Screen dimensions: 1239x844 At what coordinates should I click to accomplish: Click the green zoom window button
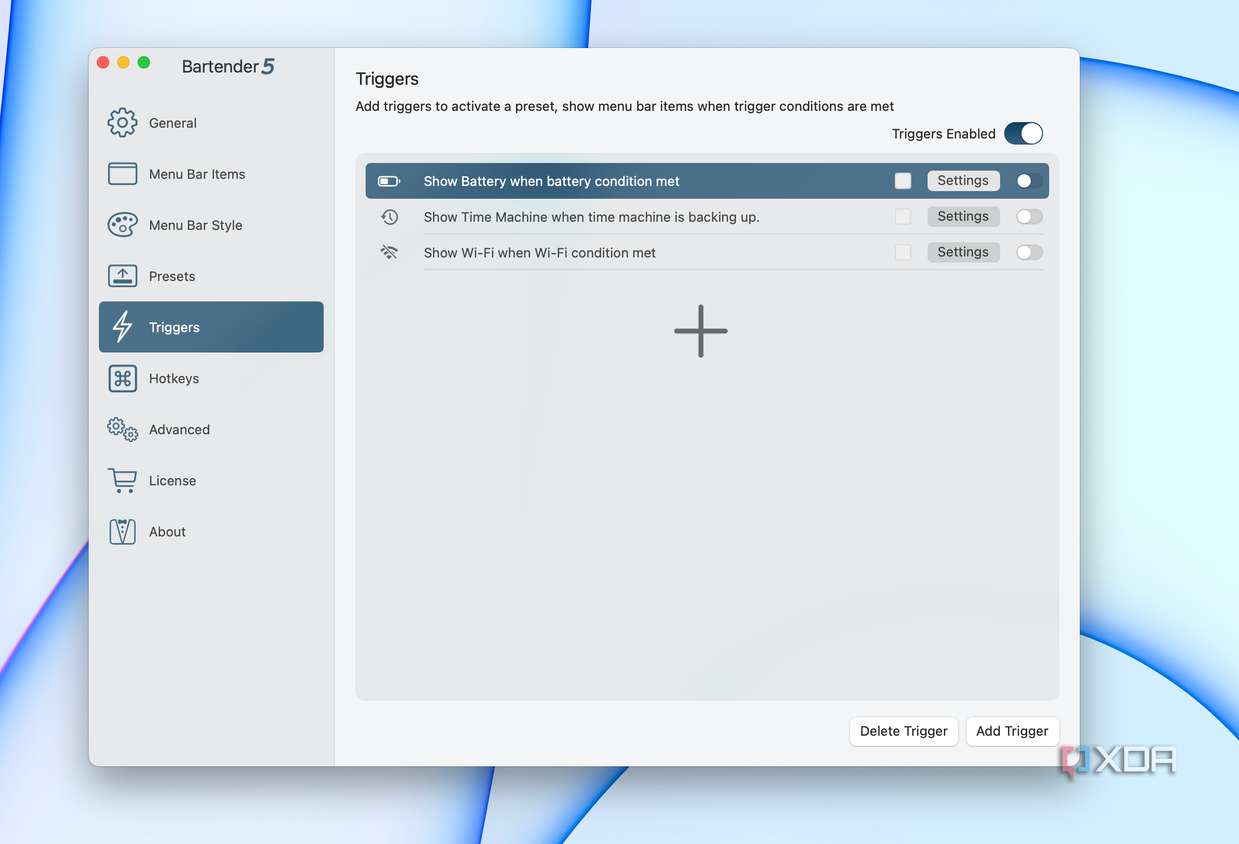tap(144, 62)
